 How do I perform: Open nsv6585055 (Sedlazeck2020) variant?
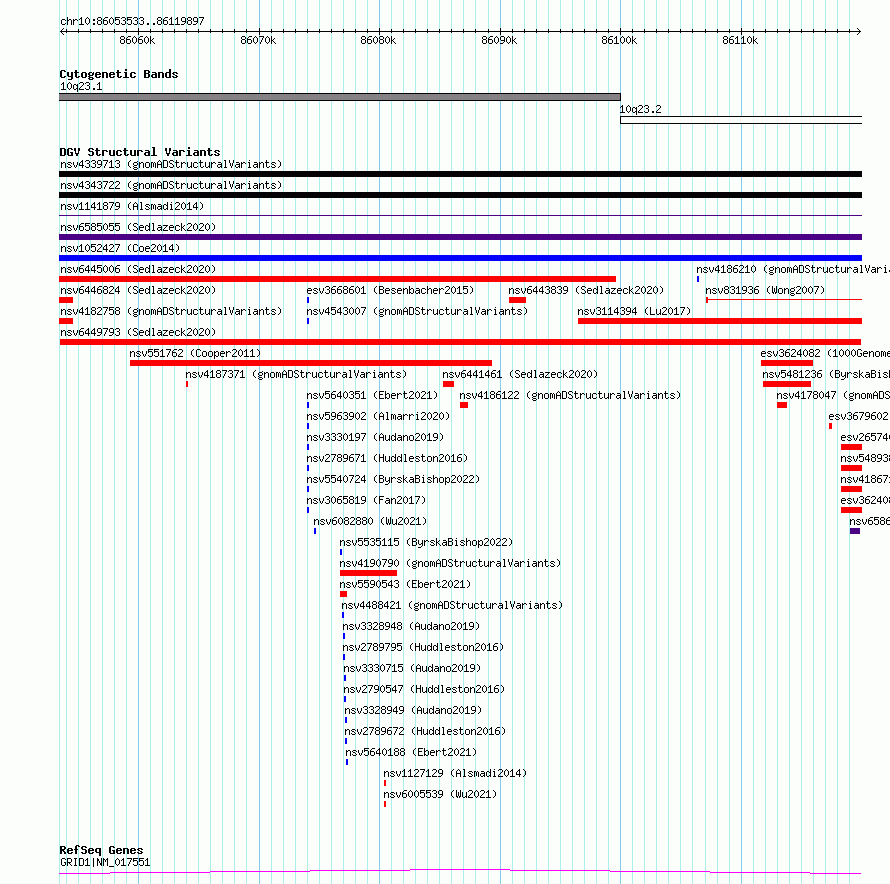pos(138,227)
